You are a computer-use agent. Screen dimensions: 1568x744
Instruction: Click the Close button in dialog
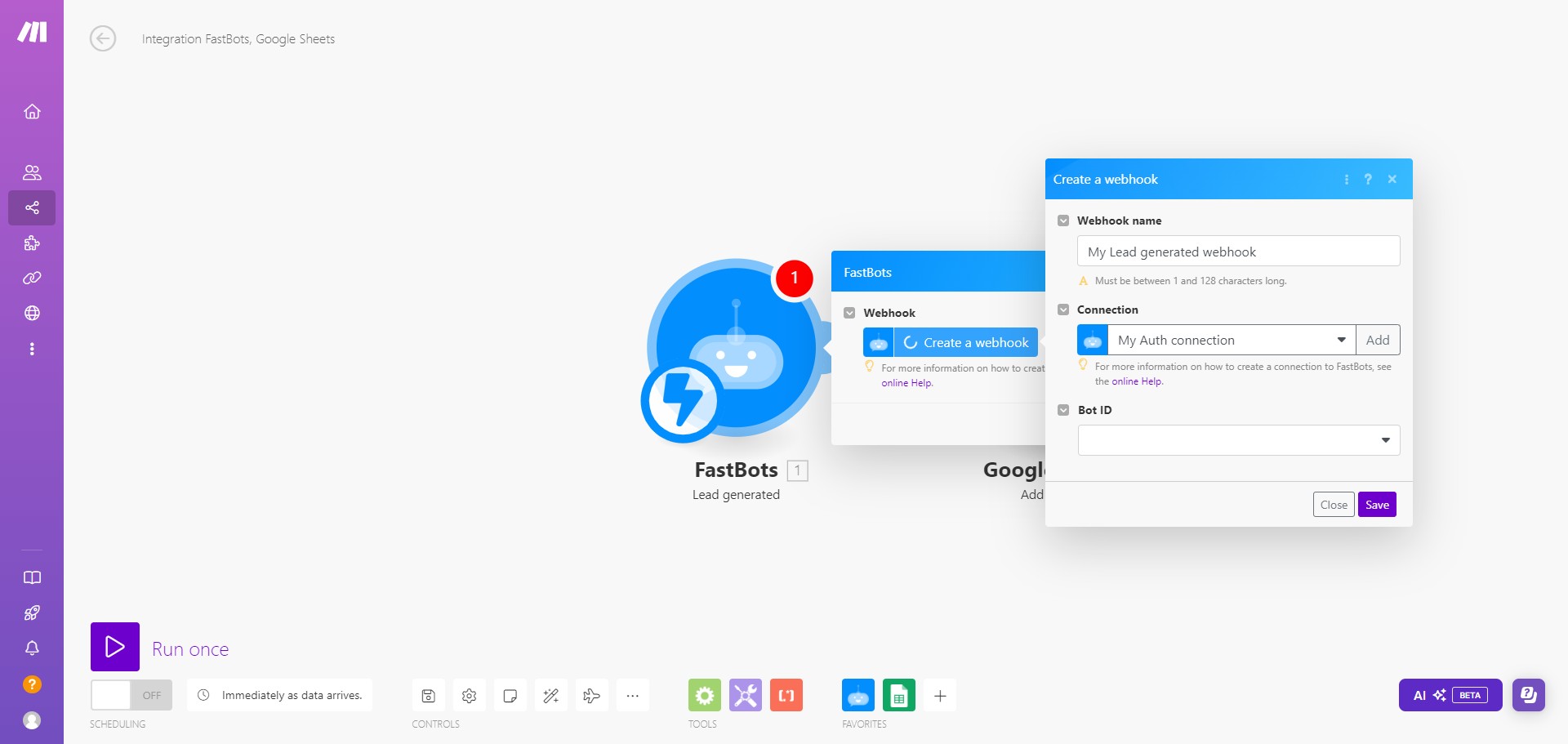tap(1334, 505)
